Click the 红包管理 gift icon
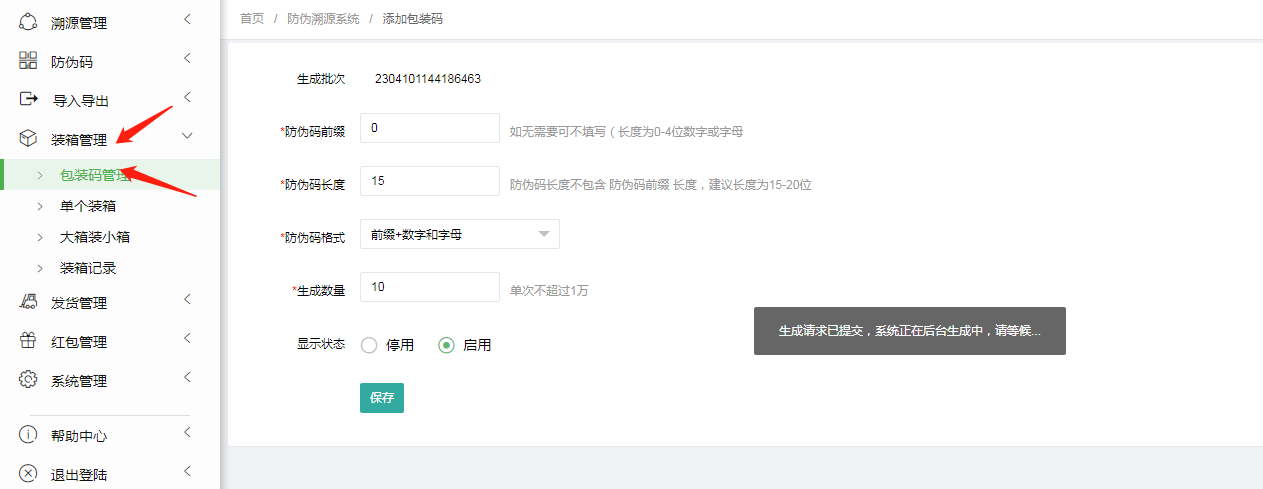 point(28,341)
